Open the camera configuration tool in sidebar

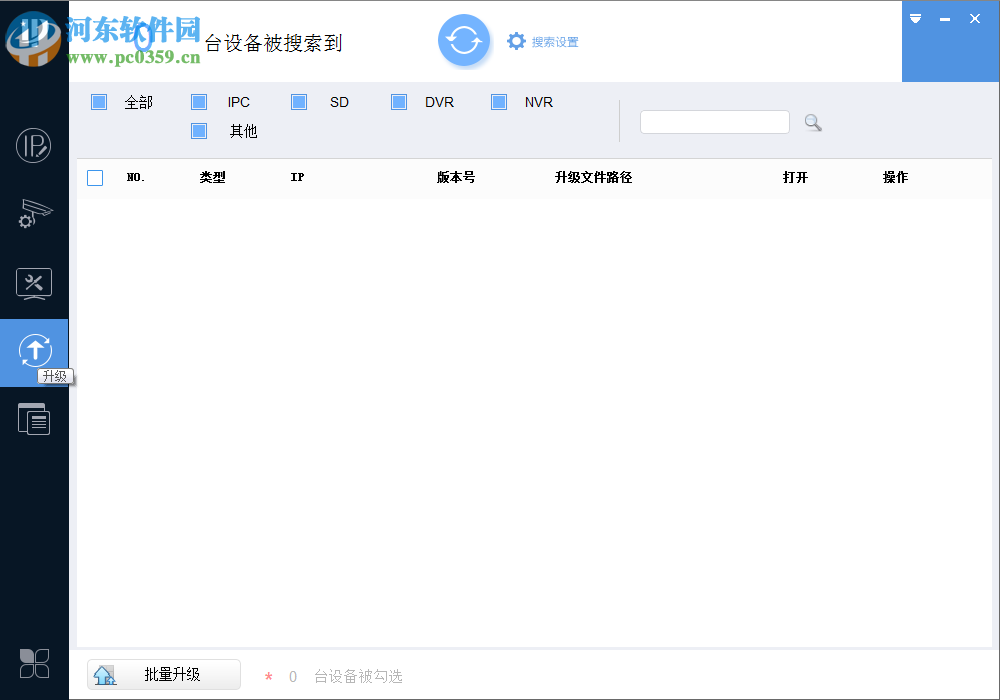click(x=34, y=214)
